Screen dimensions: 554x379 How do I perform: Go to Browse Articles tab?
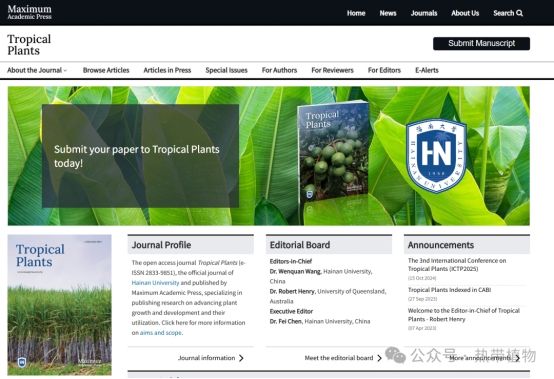click(x=106, y=70)
